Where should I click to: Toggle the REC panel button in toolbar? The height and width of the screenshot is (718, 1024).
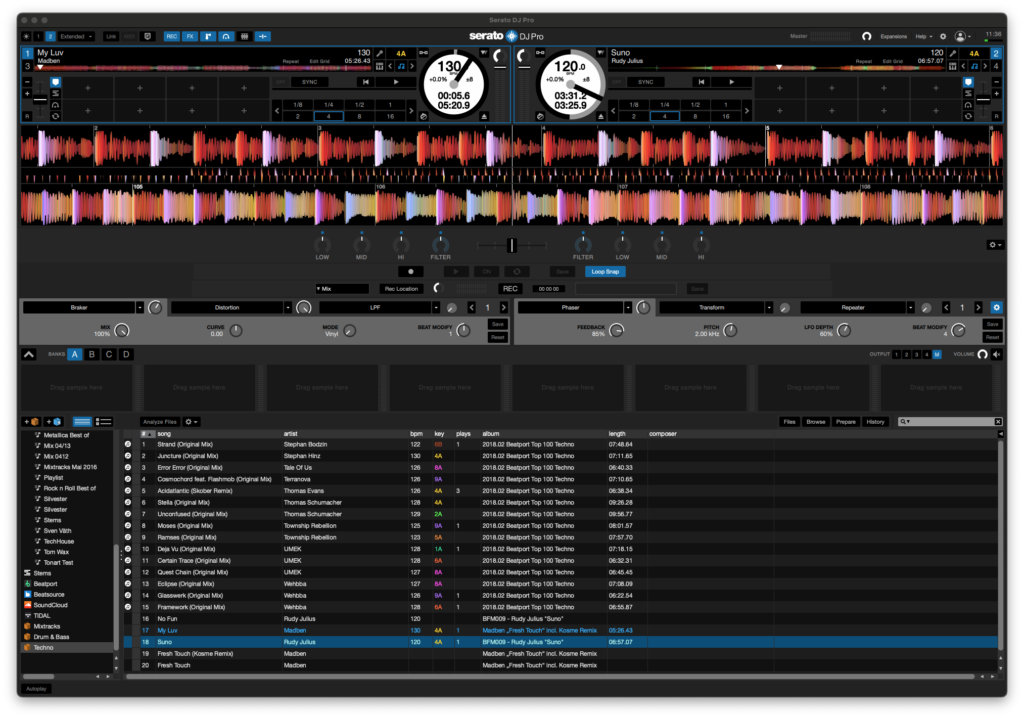171,36
